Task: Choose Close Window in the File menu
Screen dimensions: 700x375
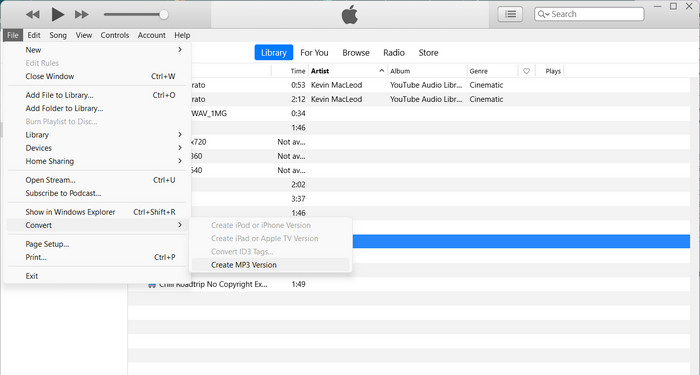Action: (96, 76)
